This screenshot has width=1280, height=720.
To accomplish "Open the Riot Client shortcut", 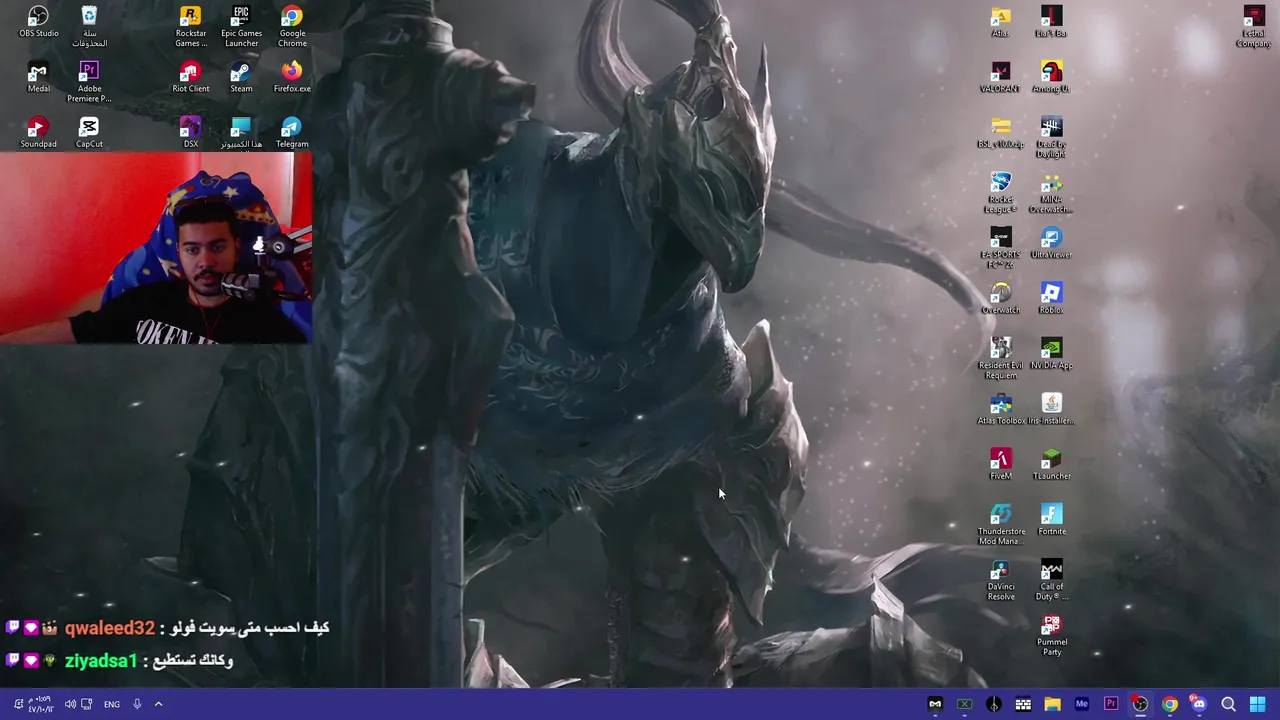I will (191, 77).
